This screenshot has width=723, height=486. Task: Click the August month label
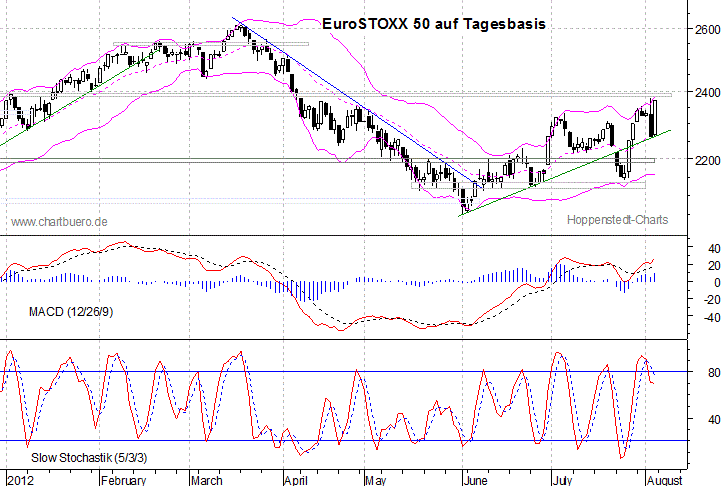664,480
